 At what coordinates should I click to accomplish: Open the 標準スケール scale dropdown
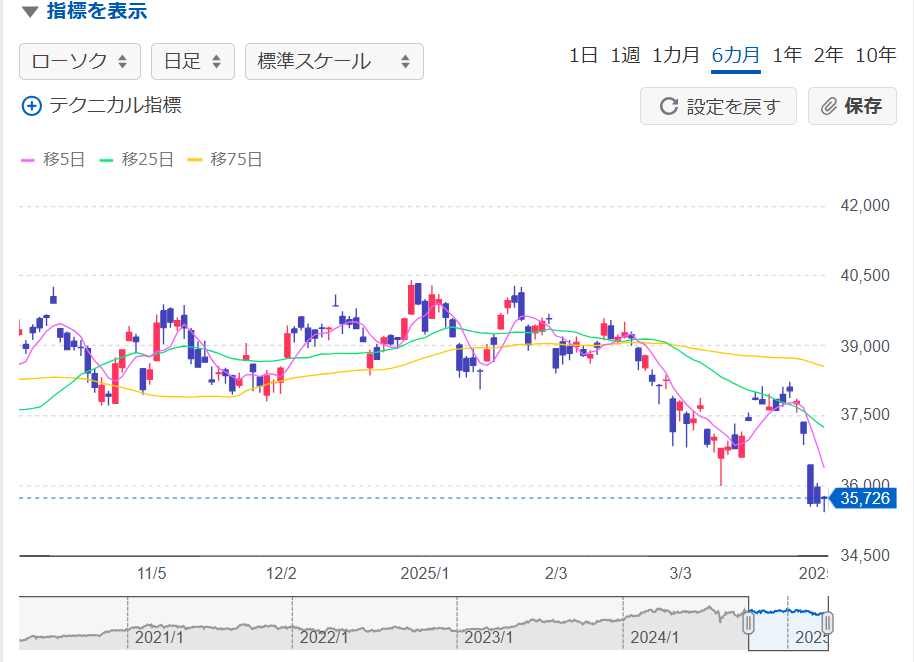(334, 61)
